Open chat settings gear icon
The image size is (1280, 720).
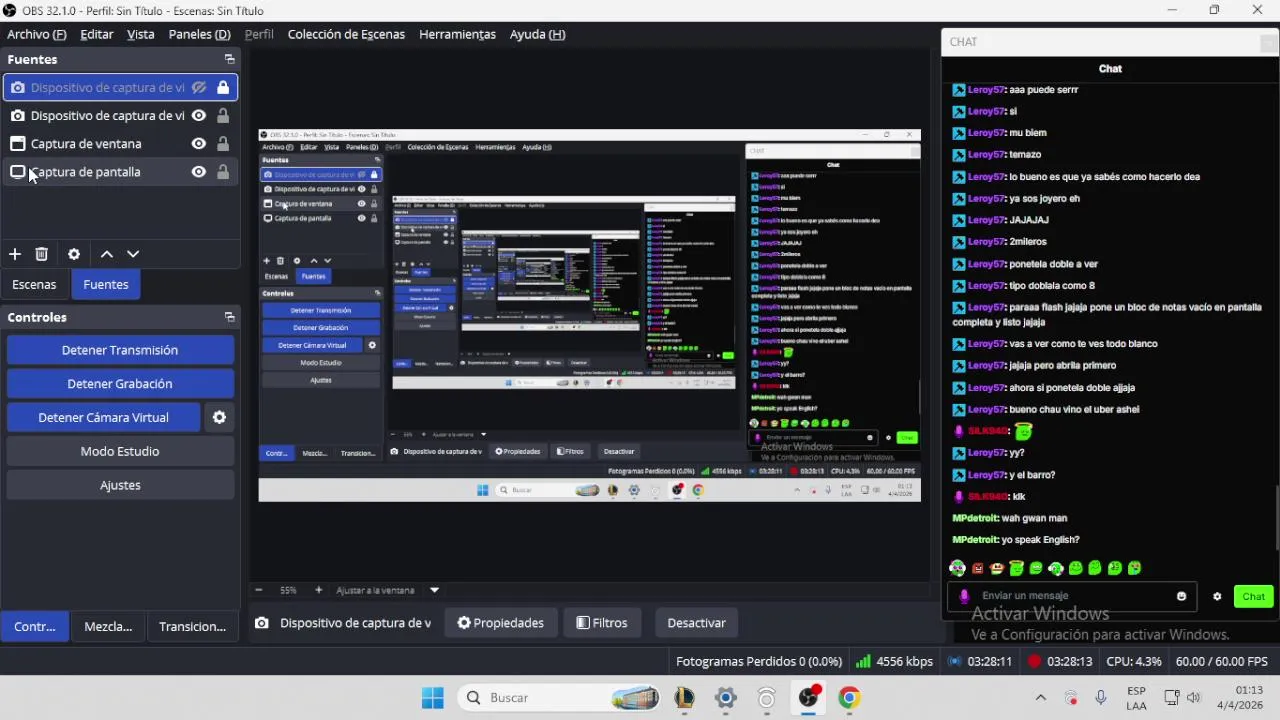pyautogui.click(x=1217, y=596)
